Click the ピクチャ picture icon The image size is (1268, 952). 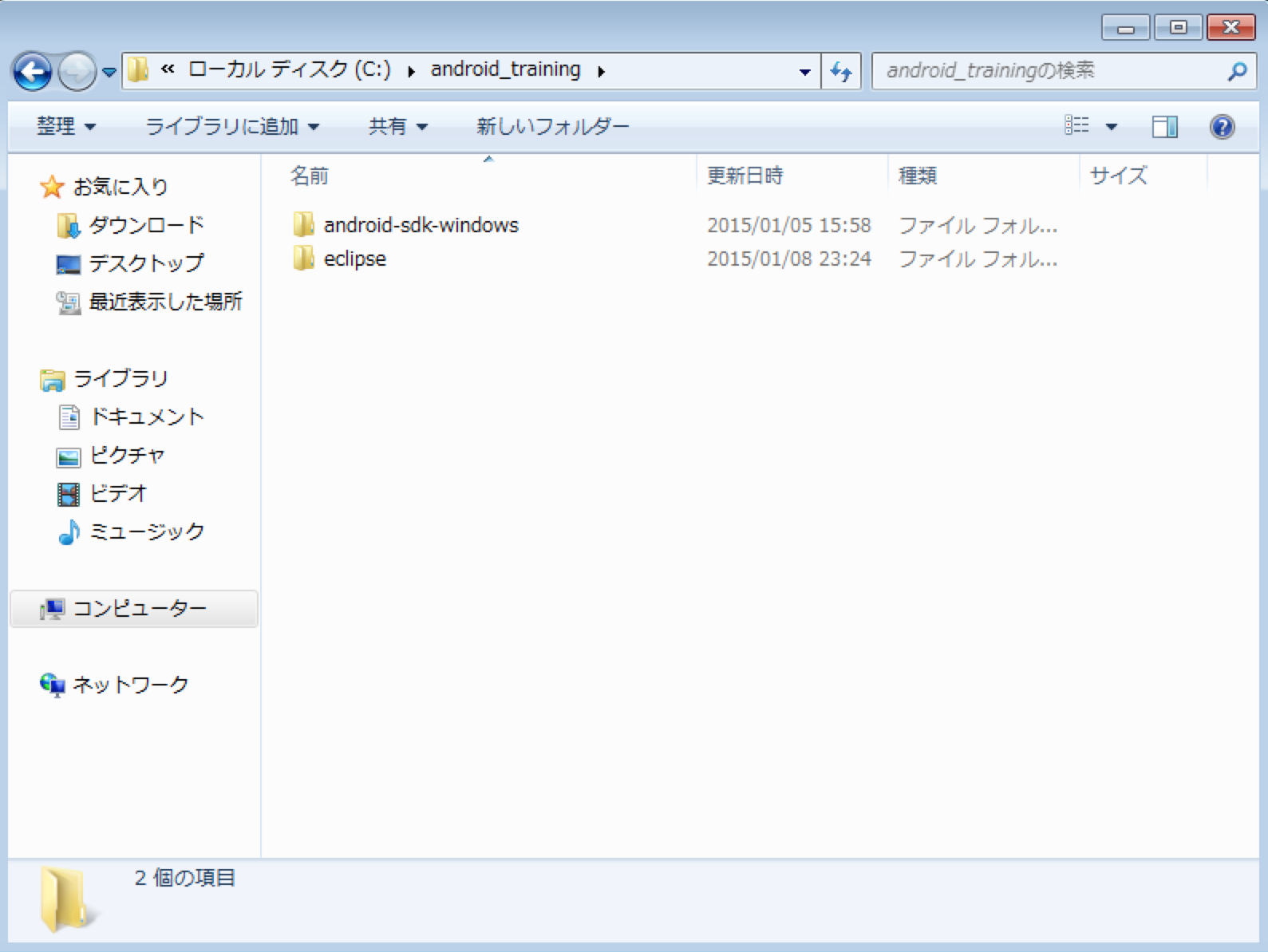69,457
